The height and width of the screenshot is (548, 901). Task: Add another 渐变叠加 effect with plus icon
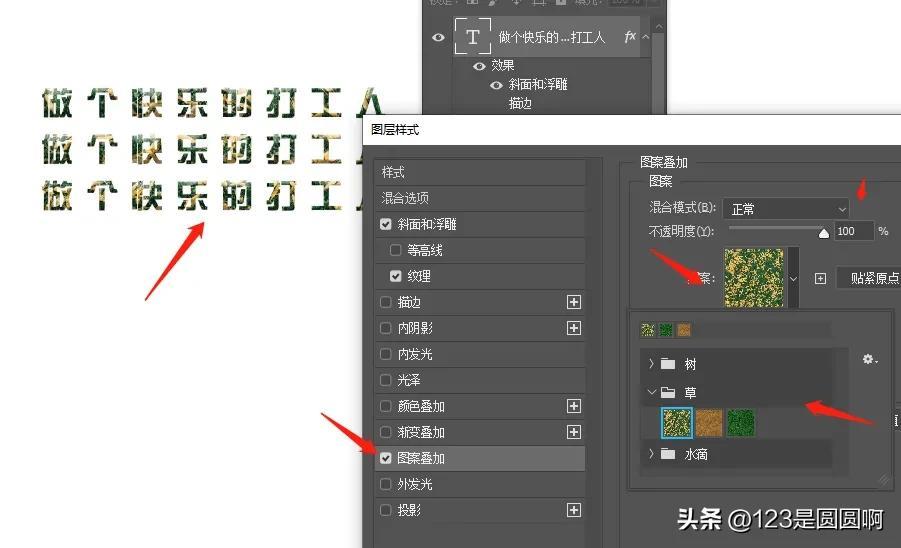tap(573, 432)
